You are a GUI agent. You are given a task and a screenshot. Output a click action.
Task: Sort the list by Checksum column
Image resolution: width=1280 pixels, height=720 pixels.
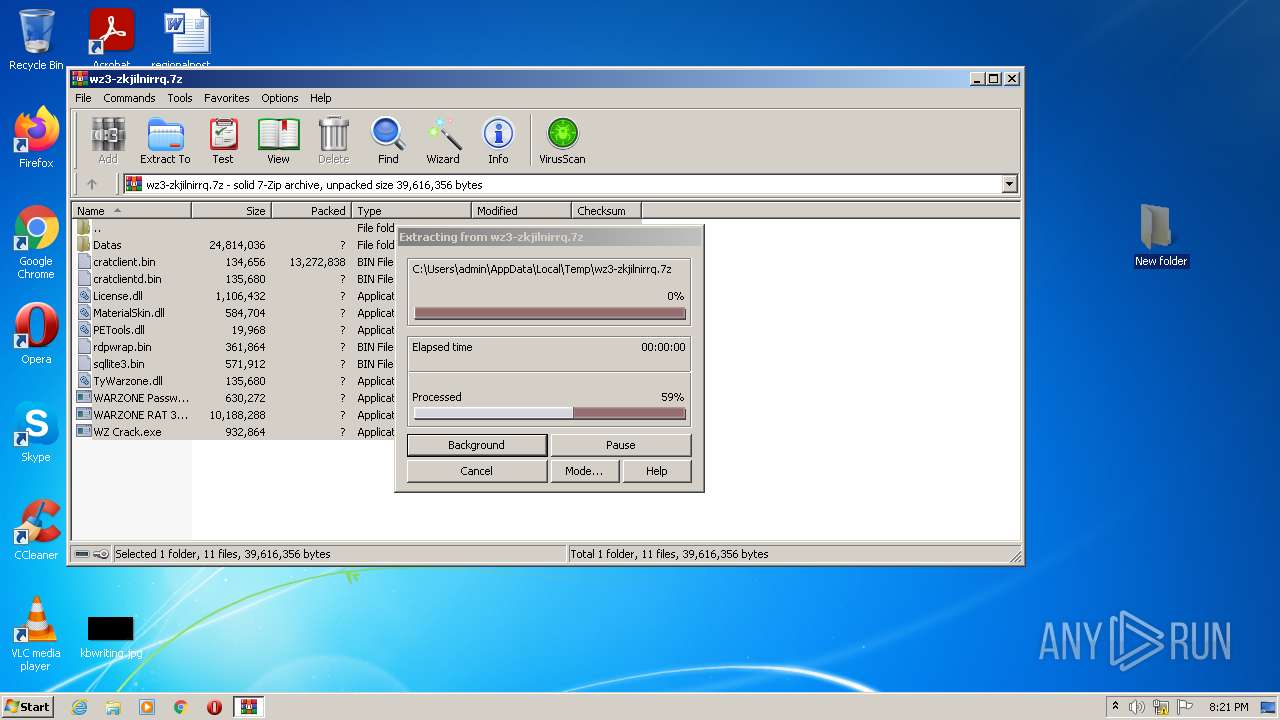(606, 211)
